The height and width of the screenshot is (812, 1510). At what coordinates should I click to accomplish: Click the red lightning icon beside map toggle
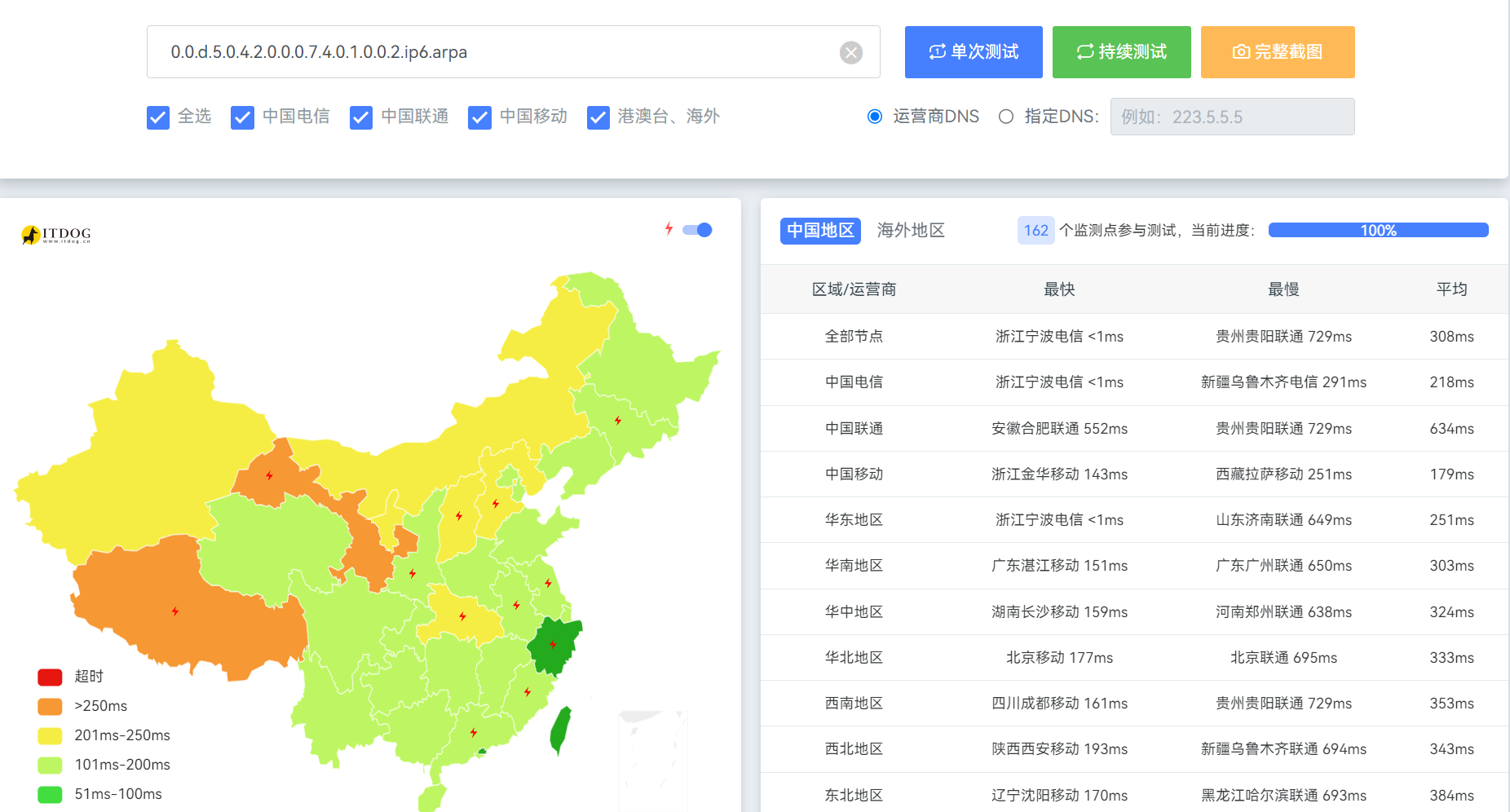coord(669,229)
